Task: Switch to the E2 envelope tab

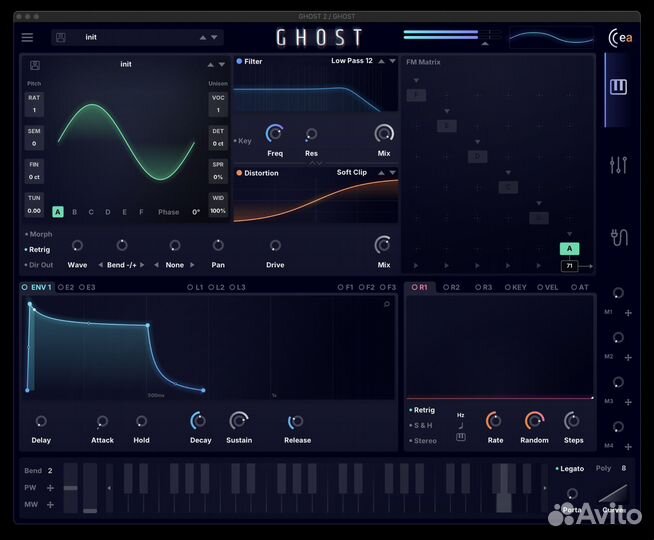Action: point(66,287)
